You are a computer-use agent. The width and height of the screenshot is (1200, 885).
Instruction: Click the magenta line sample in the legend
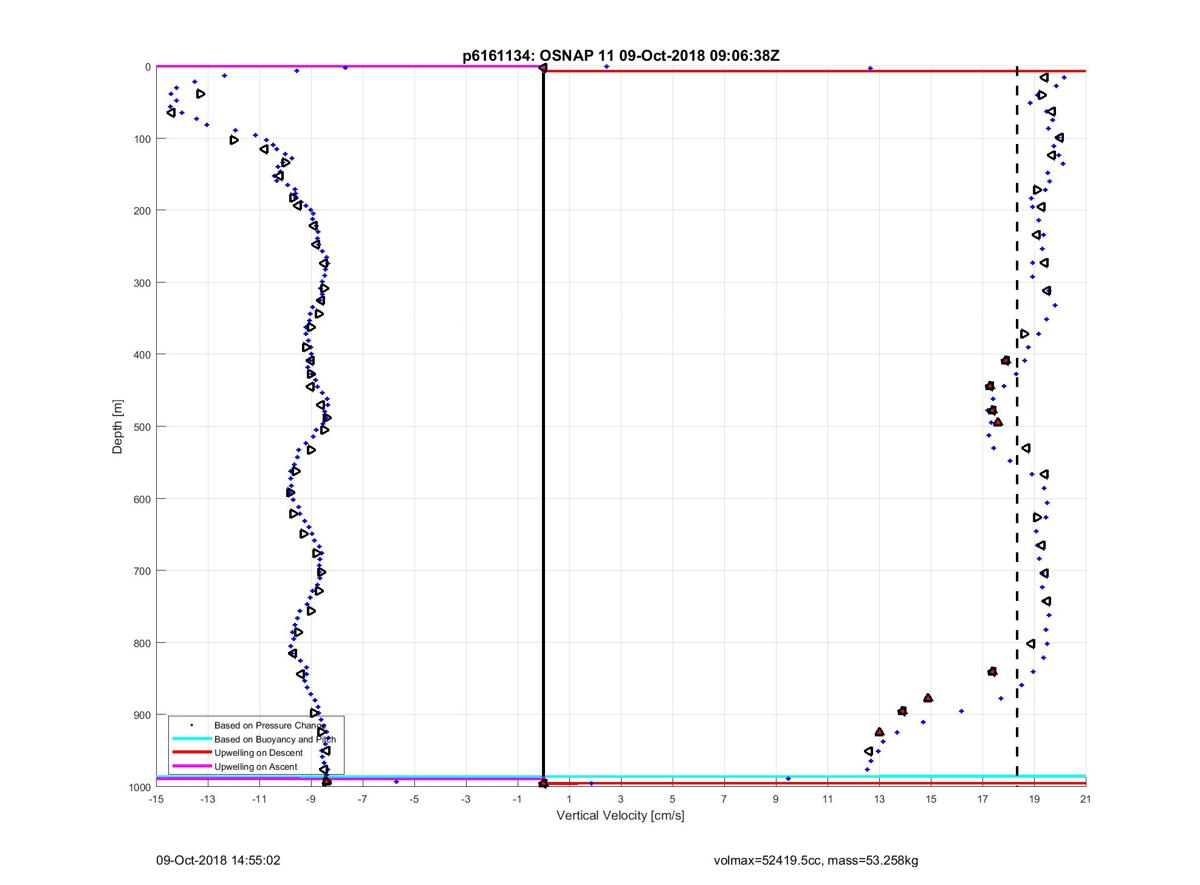click(x=190, y=766)
